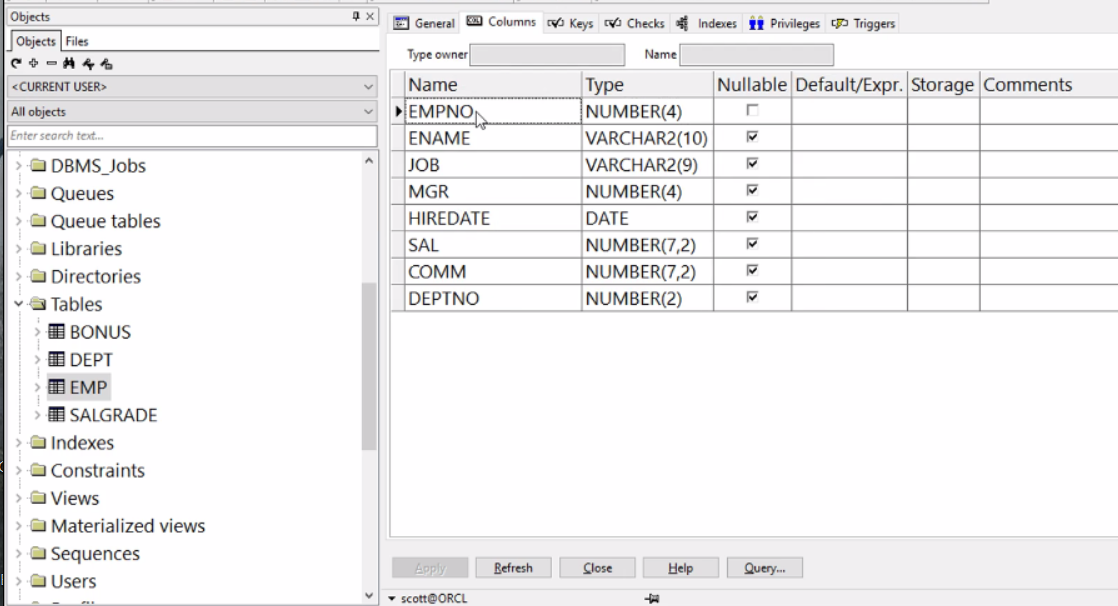
Task: Uncheck Nullable for the COMM column
Action: (x=752, y=271)
